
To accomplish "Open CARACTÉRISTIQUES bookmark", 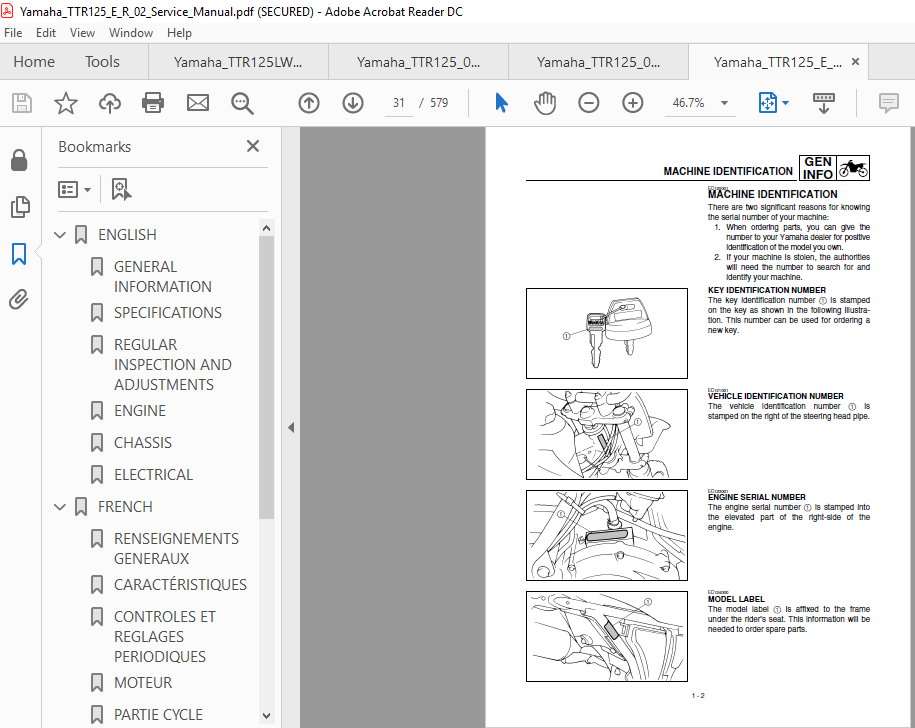I will coord(180,584).
